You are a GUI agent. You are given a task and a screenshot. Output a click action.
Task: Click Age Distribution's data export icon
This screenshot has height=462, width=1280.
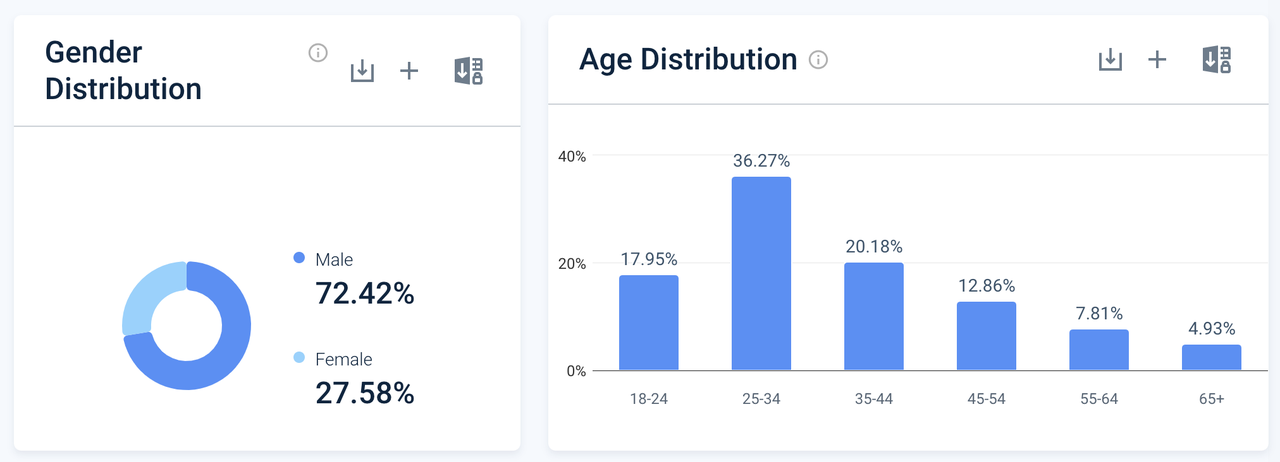click(x=1216, y=60)
